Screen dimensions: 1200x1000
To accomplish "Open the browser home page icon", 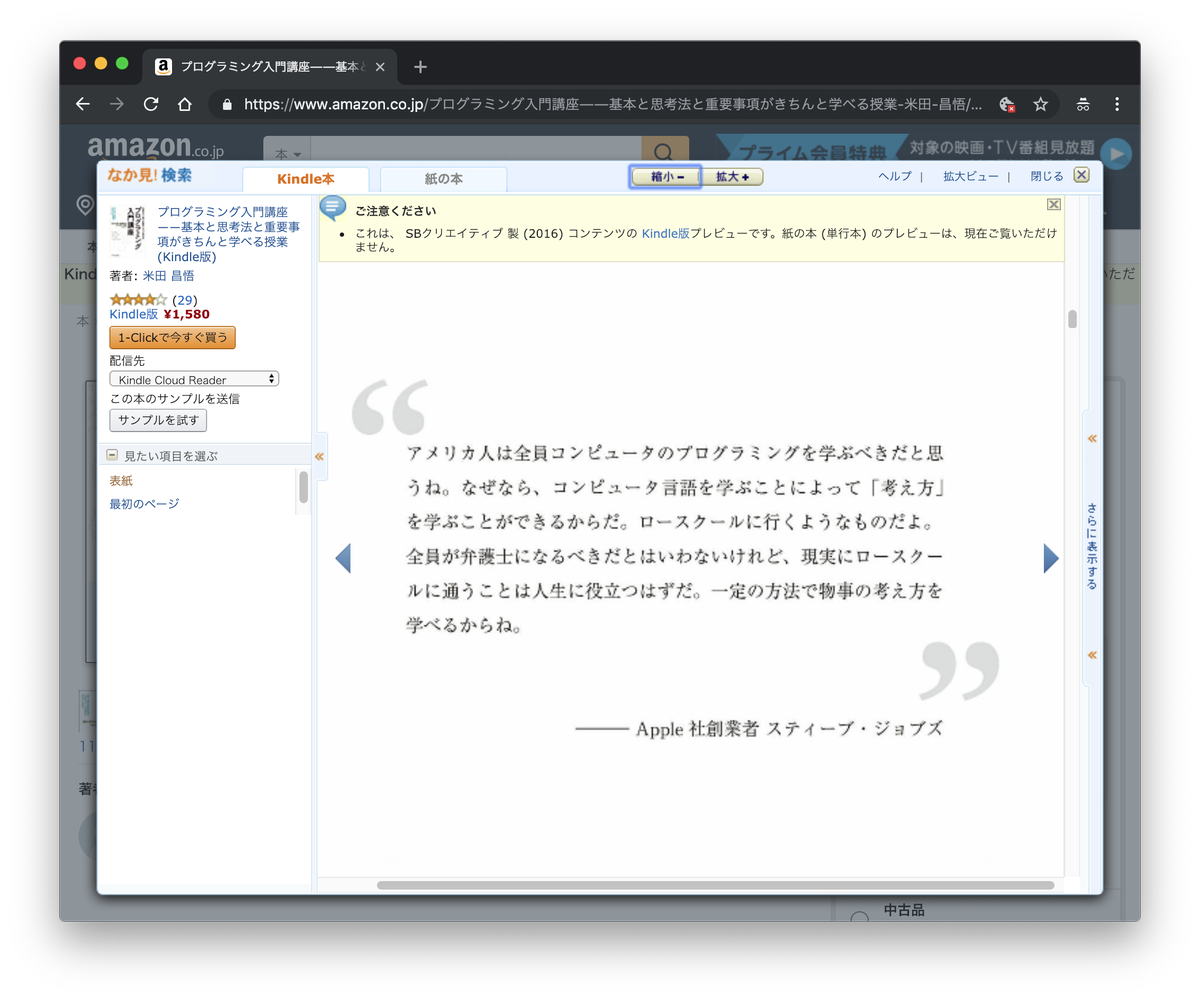I will (x=185, y=104).
